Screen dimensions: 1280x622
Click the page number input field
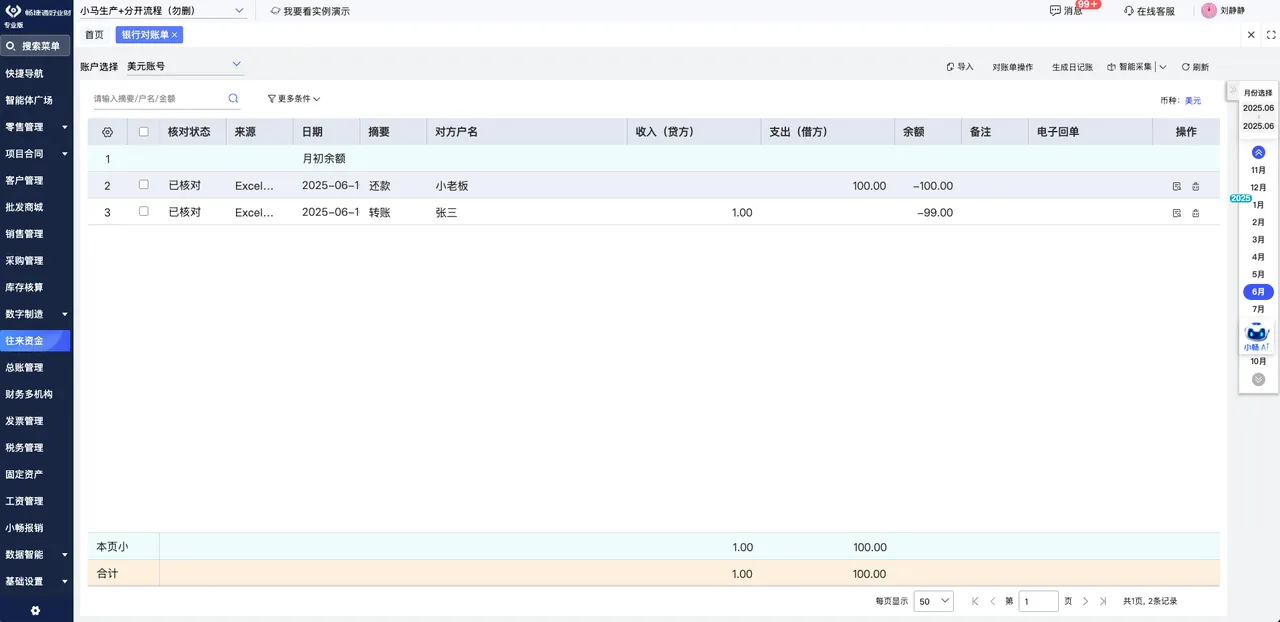1038,601
